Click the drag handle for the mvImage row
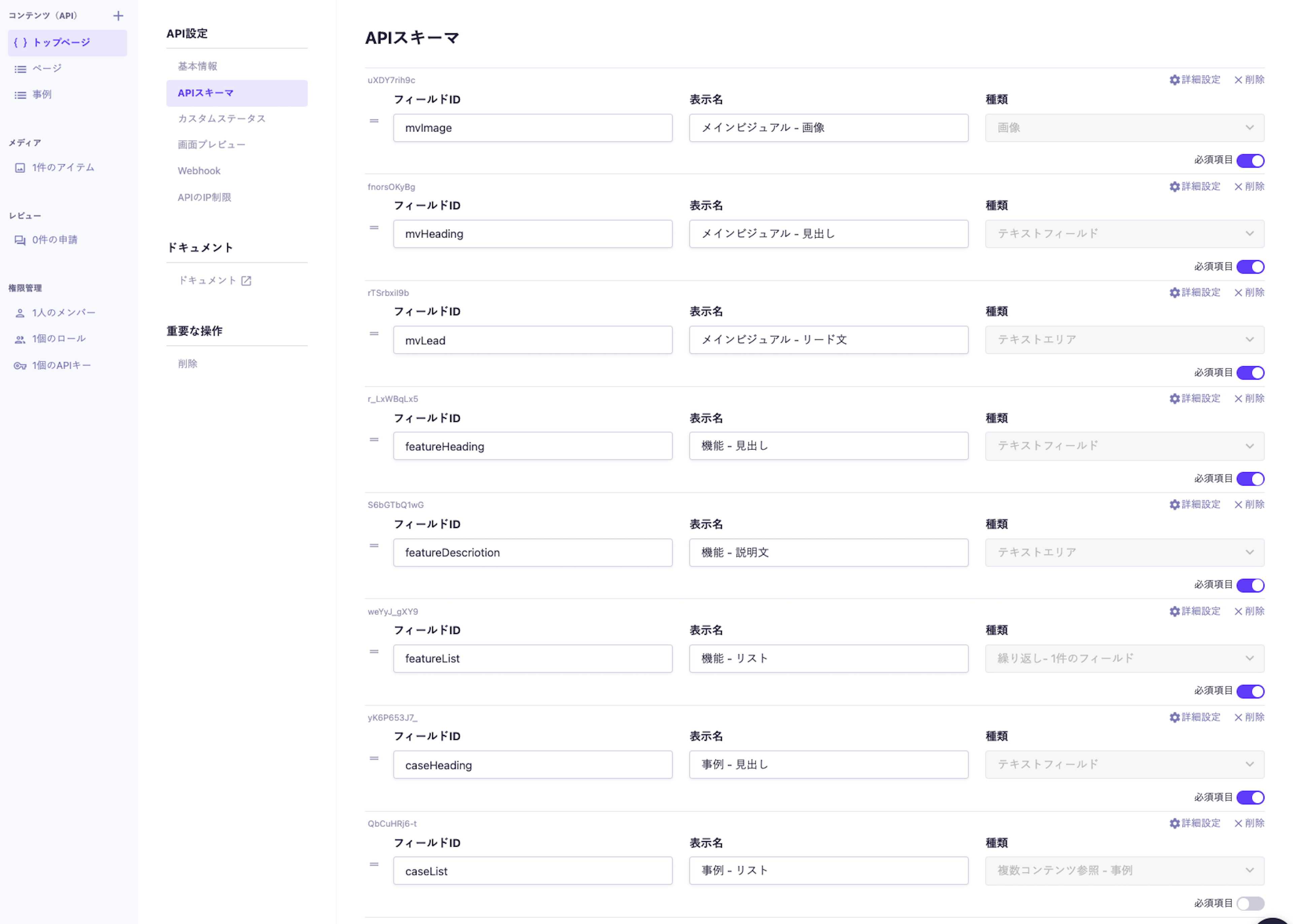The width and height of the screenshot is (1293, 924). (x=374, y=121)
